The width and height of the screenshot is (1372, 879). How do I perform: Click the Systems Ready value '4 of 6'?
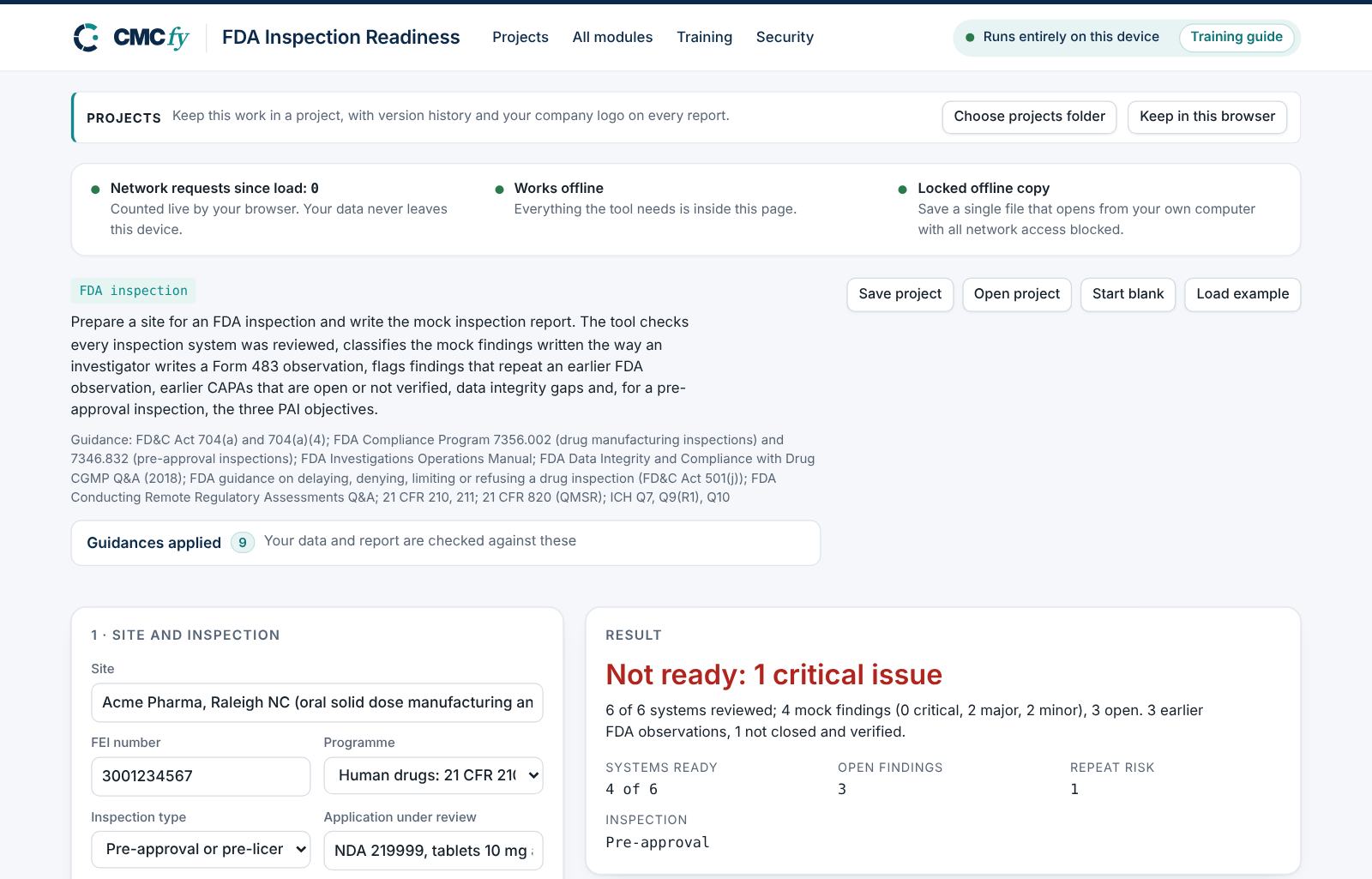click(x=631, y=789)
